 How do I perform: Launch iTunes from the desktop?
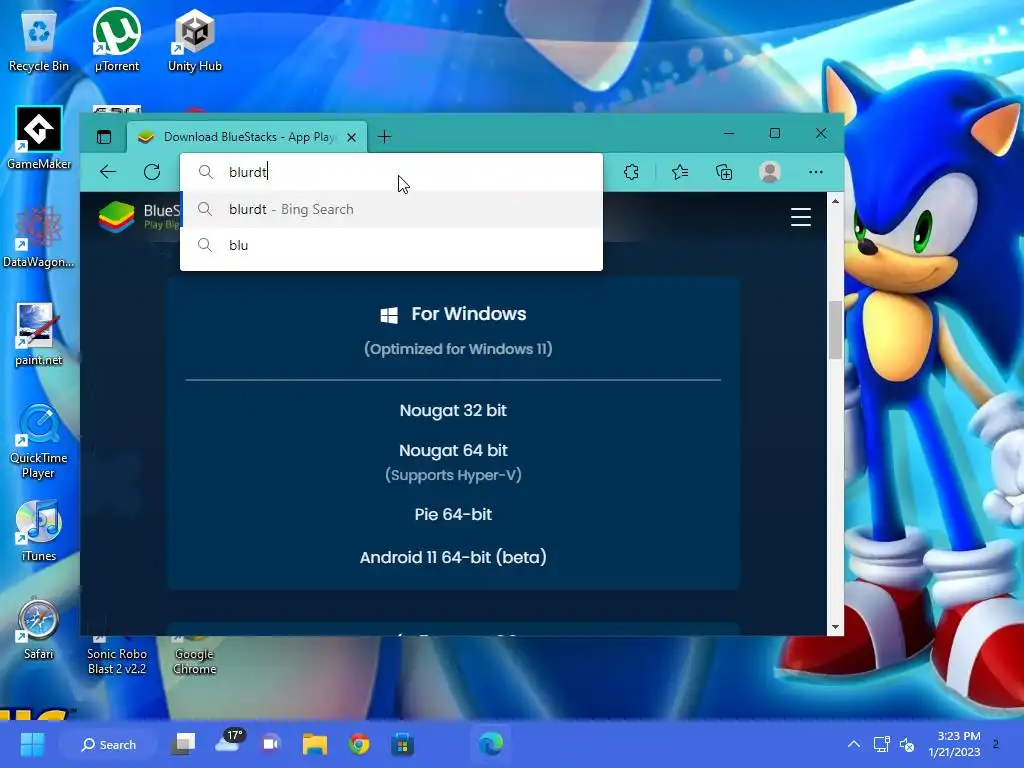pos(39,530)
